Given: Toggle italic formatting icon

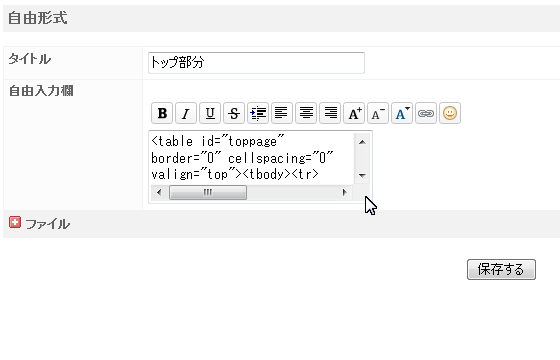Looking at the screenshot, I should click(186, 113).
